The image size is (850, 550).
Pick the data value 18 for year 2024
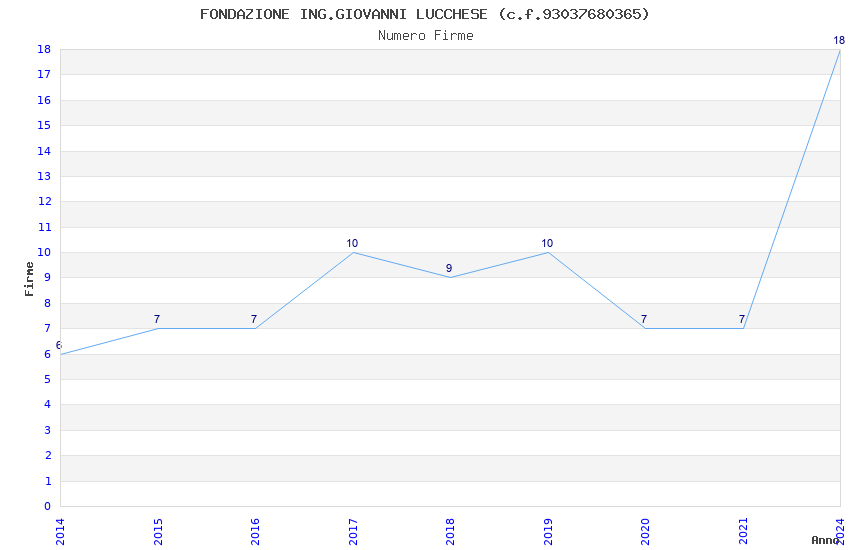click(x=839, y=40)
